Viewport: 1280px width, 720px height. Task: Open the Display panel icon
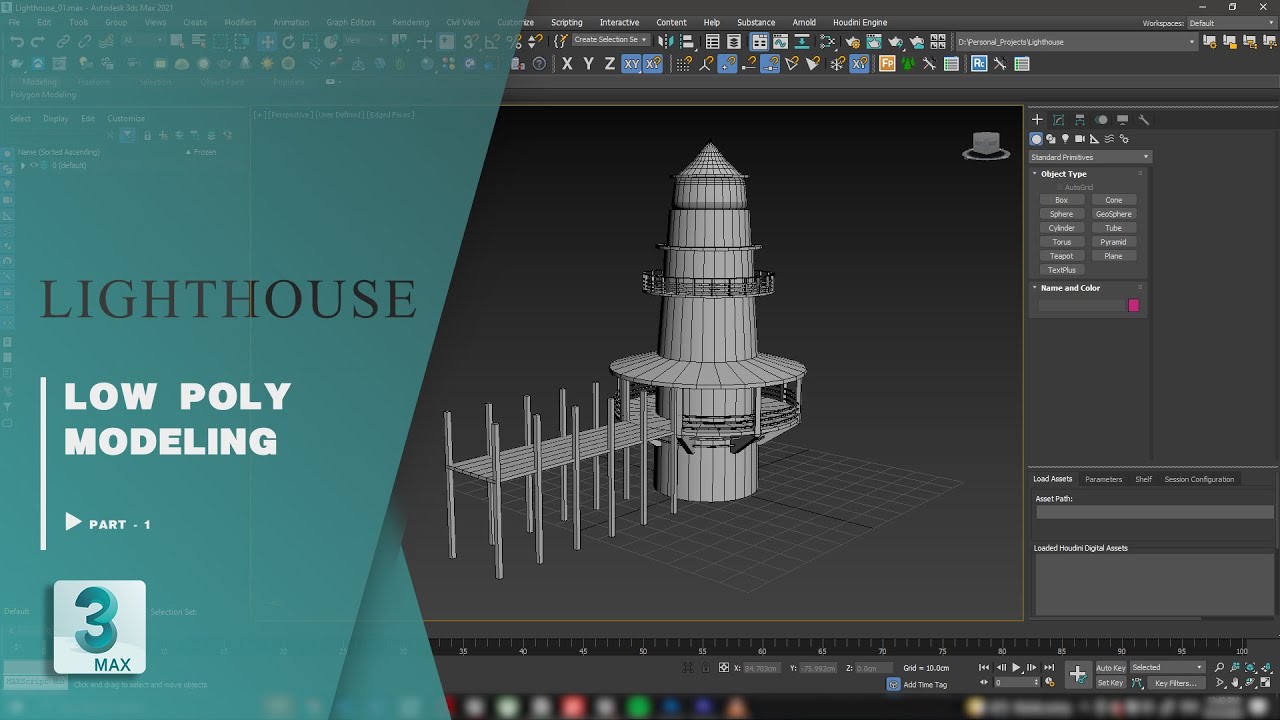pos(1122,120)
